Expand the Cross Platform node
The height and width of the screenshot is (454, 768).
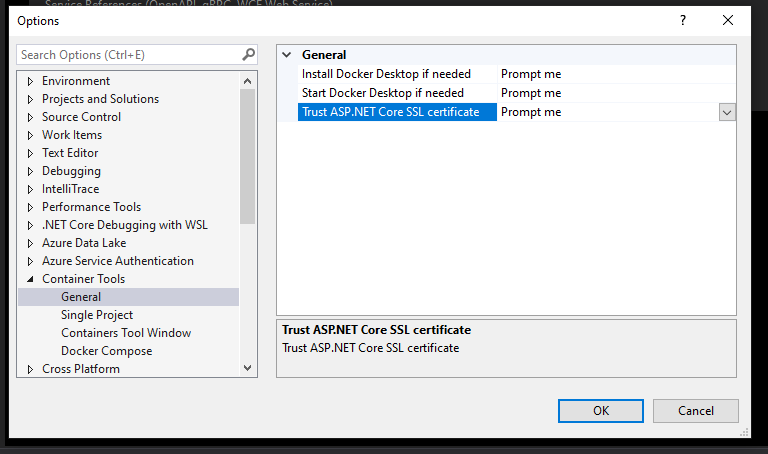(x=30, y=369)
